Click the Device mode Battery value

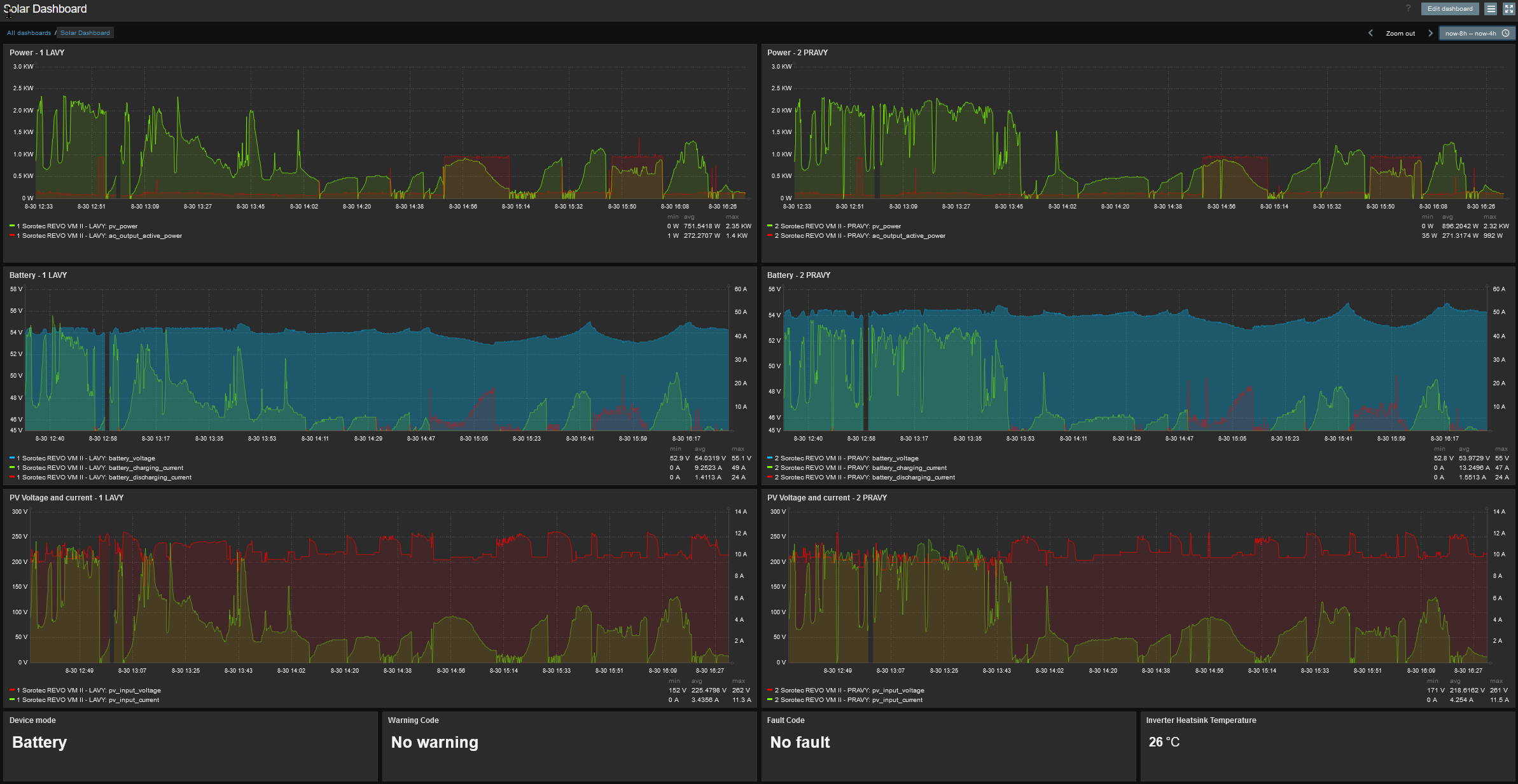39,742
